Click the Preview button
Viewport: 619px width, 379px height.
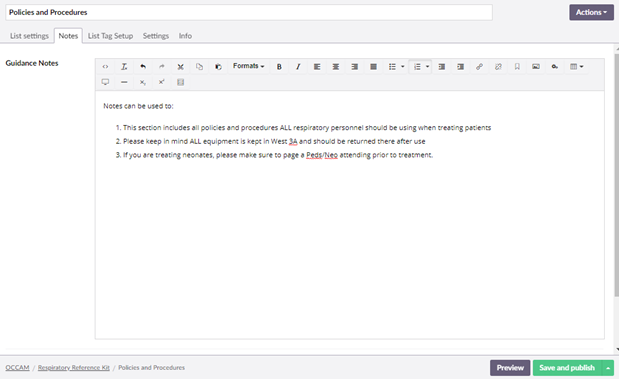click(x=510, y=368)
